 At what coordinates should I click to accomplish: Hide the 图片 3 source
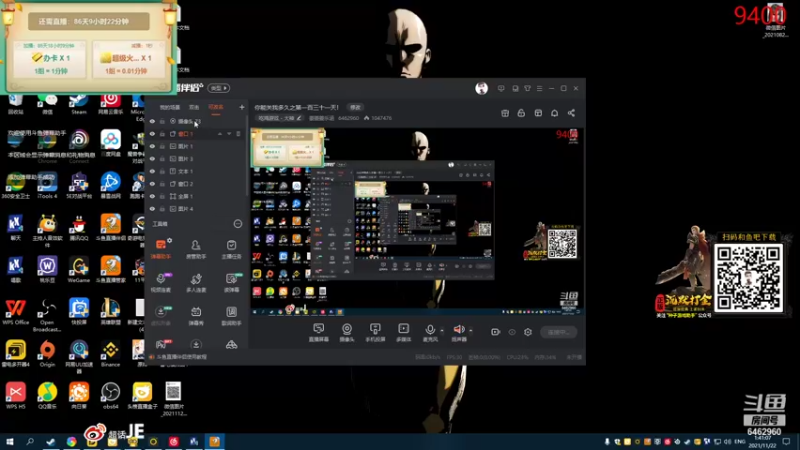point(152,159)
